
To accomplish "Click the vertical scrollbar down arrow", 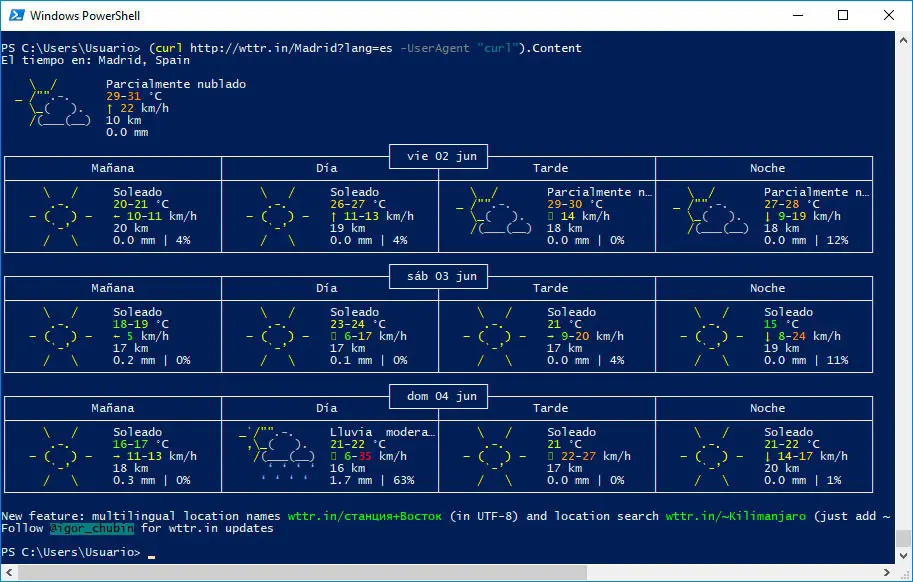I will 903,556.
